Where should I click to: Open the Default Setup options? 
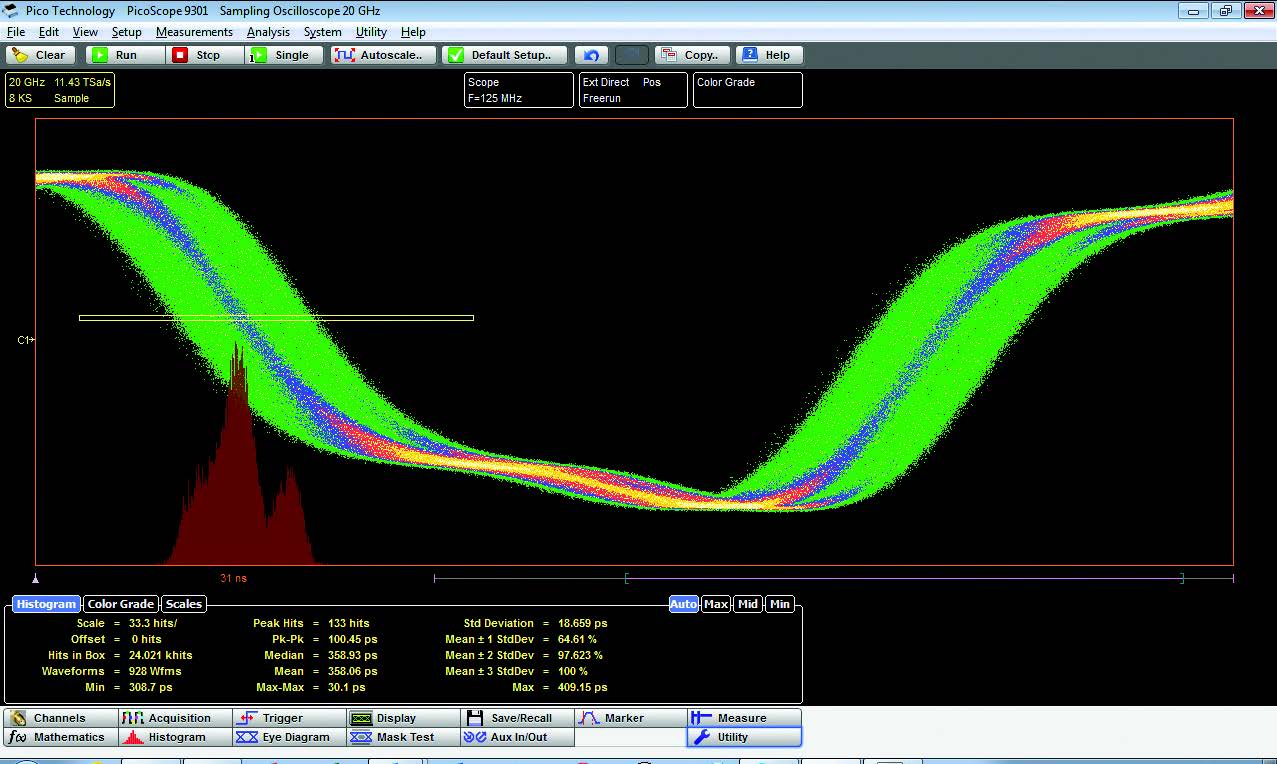[x=505, y=55]
